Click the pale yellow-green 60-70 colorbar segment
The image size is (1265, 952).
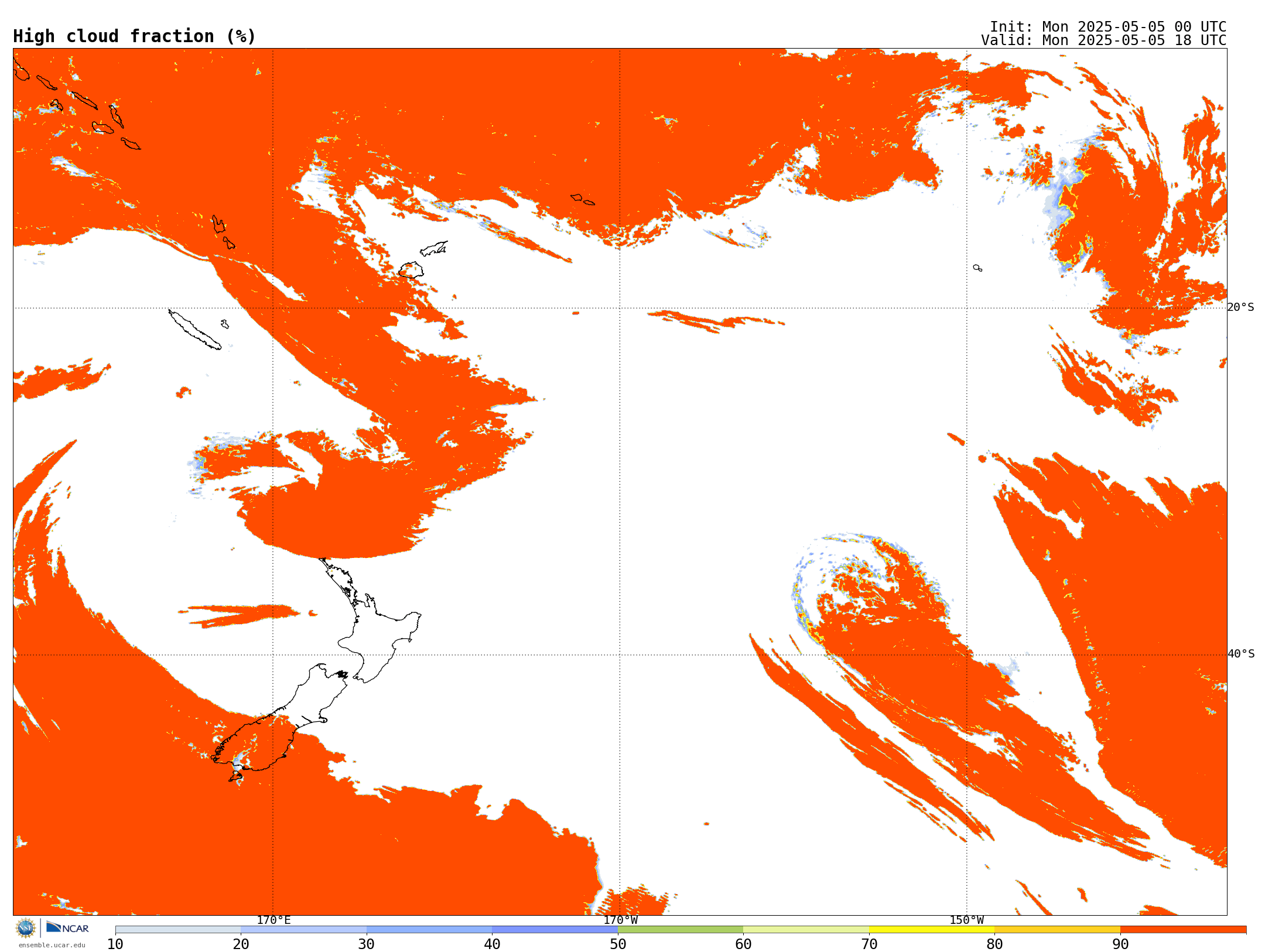click(806, 929)
